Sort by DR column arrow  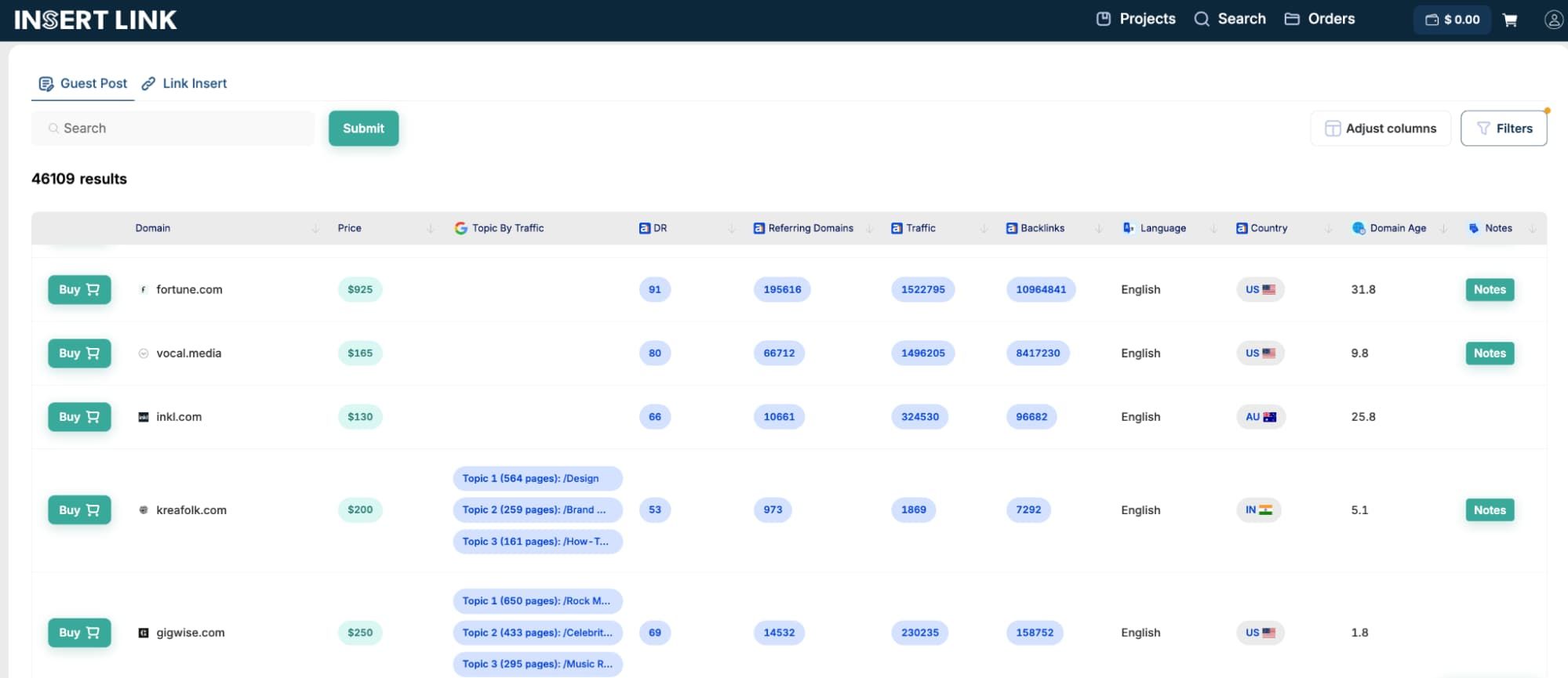point(732,228)
